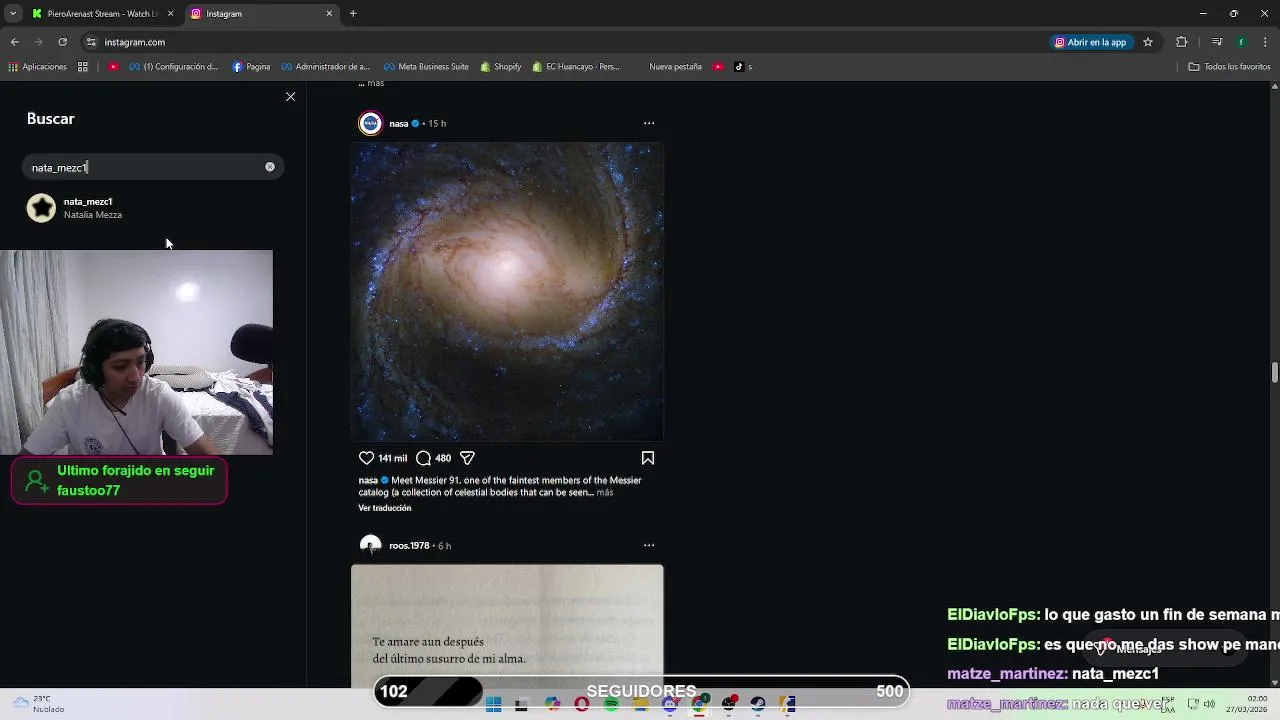Open Steam from taskbar
Viewport: 1280px width, 720px height.
pos(758,705)
